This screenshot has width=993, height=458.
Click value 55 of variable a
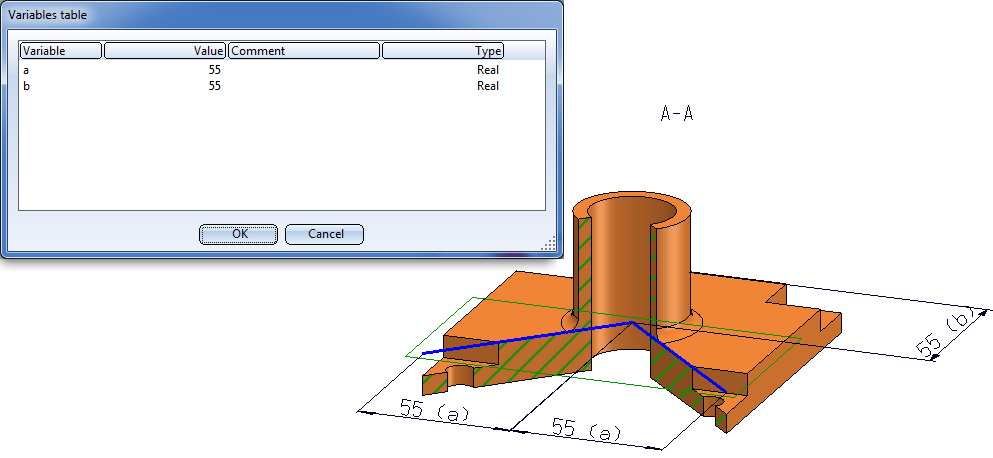click(x=215, y=70)
